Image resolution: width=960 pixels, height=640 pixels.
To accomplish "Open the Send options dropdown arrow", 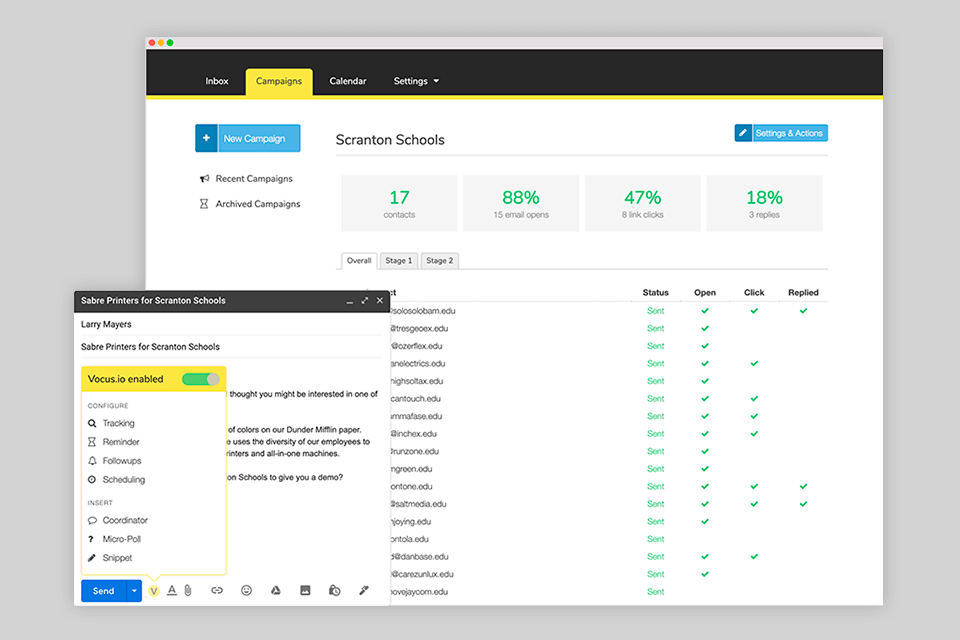I will click(x=134, y=591).
